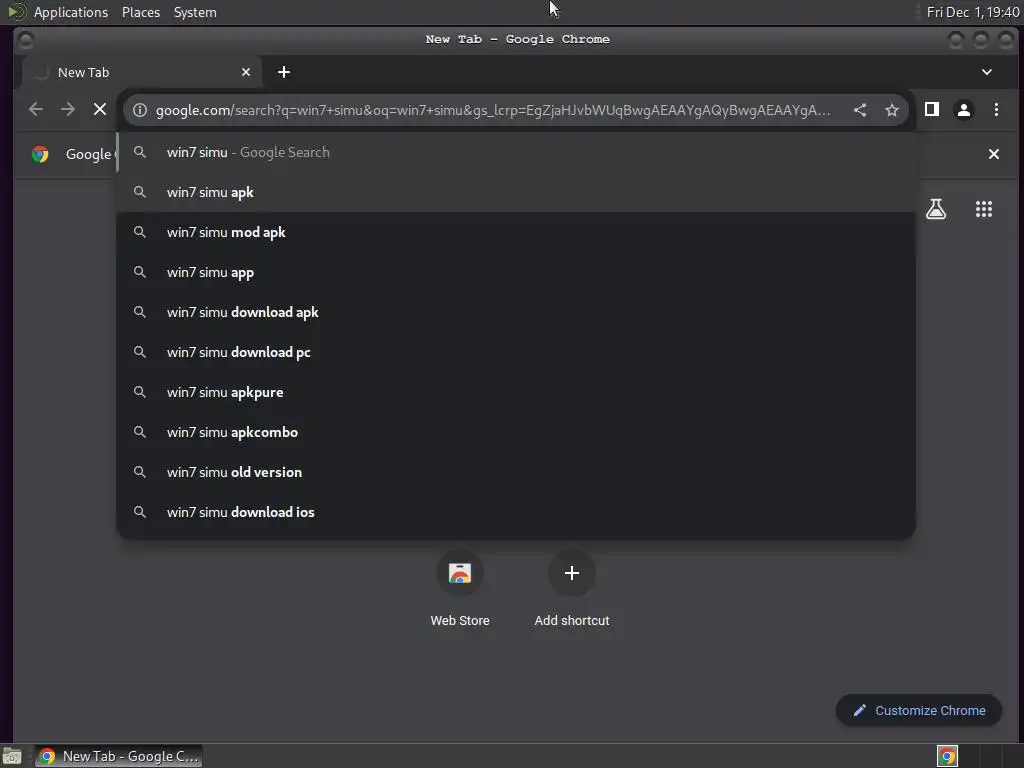Open the System menu
The image size is (1024, 768).
195,12
